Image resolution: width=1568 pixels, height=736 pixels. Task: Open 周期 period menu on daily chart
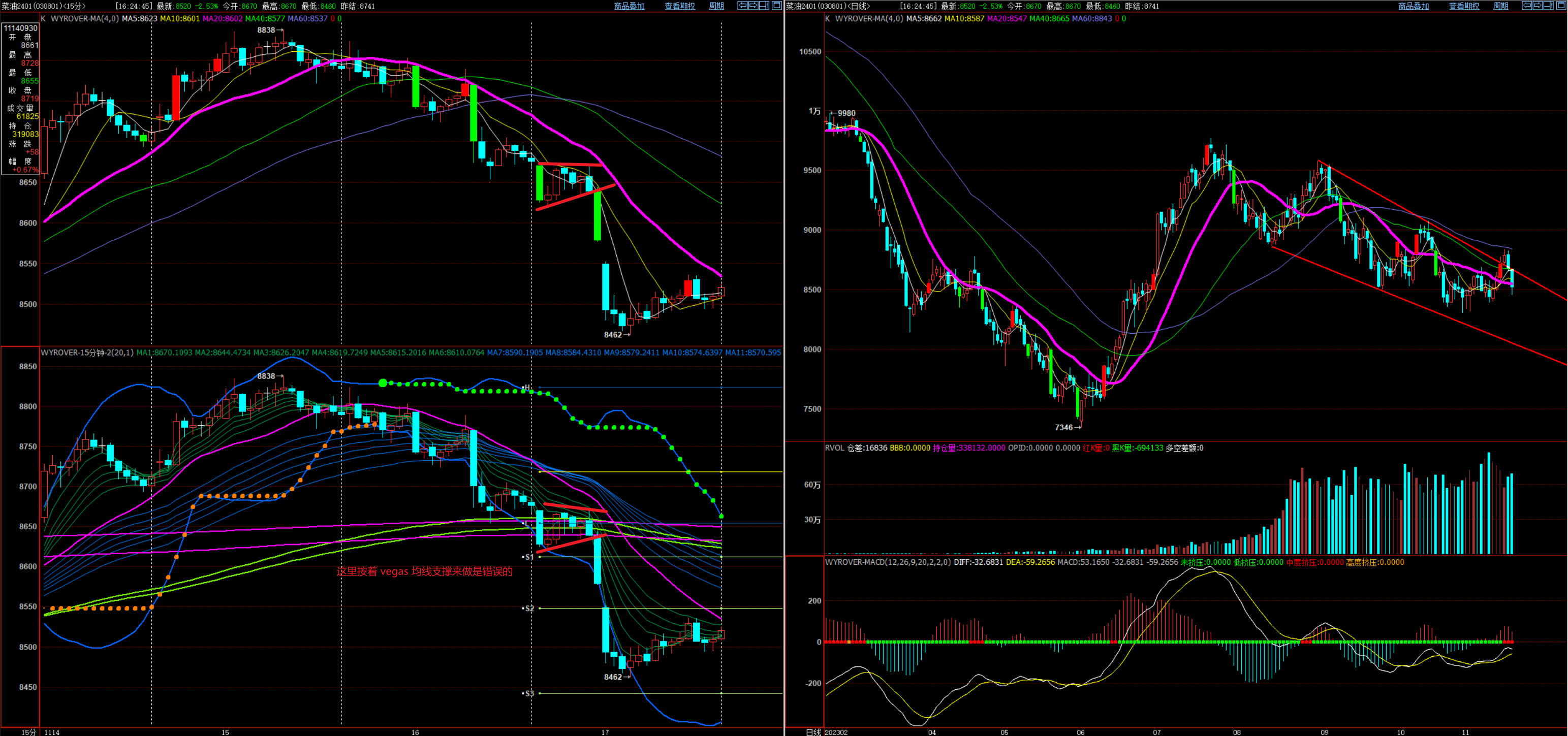tap(1501, 6)
